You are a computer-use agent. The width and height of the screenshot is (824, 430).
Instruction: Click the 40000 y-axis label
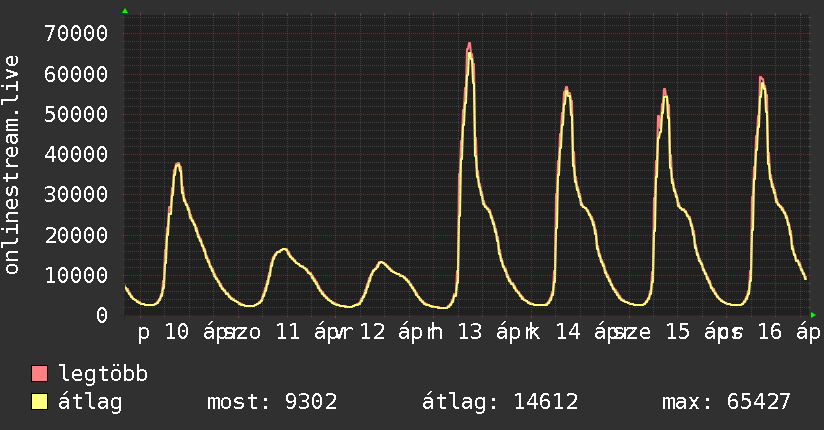pyautogui.click(x=76, y=154)
